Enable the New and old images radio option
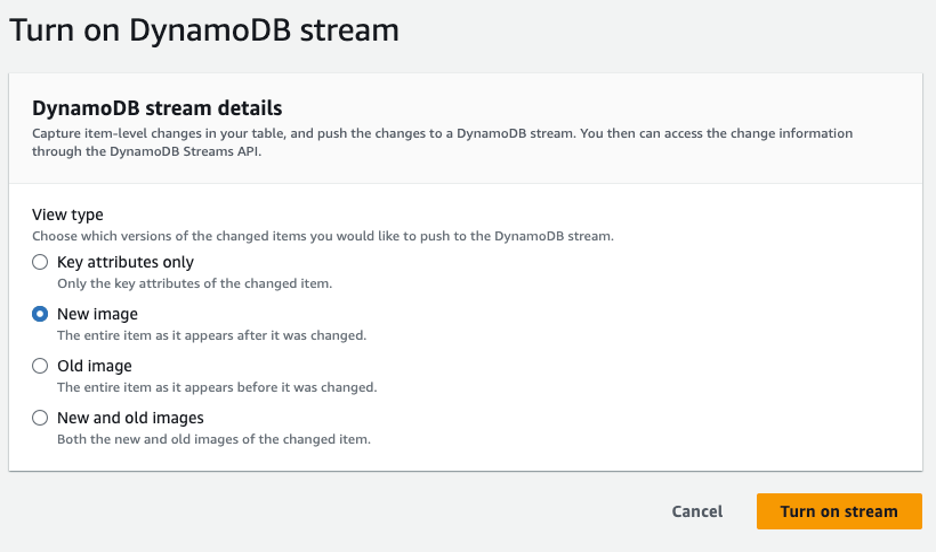 point(40,418)
